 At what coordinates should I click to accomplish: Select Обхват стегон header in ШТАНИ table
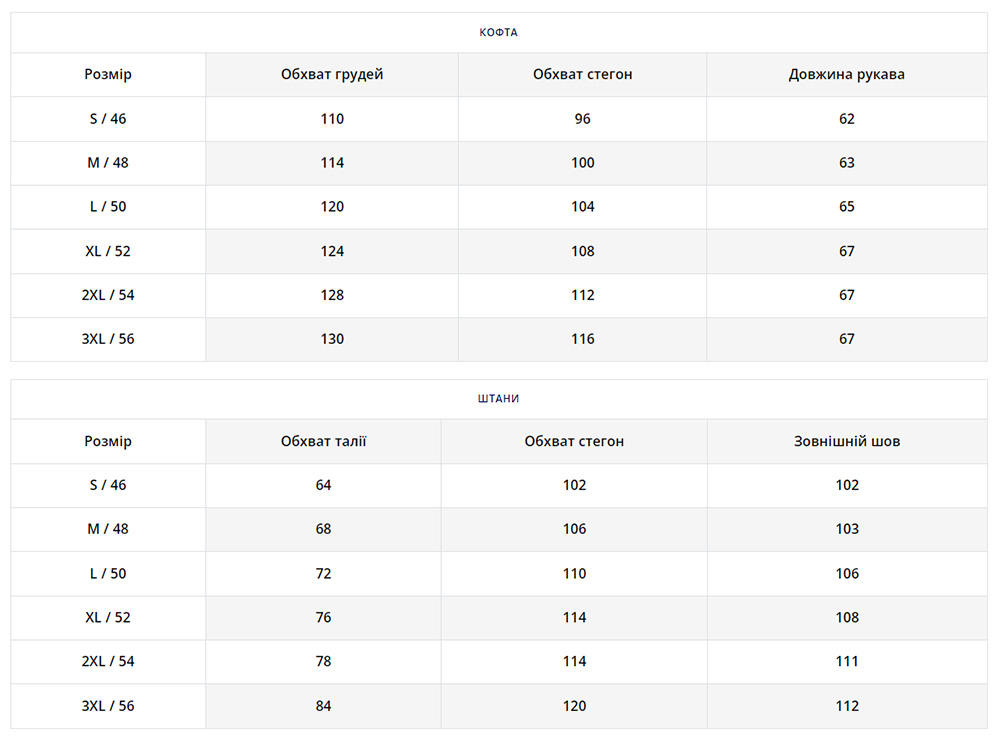pyautogui.click(x=574, y=441)
